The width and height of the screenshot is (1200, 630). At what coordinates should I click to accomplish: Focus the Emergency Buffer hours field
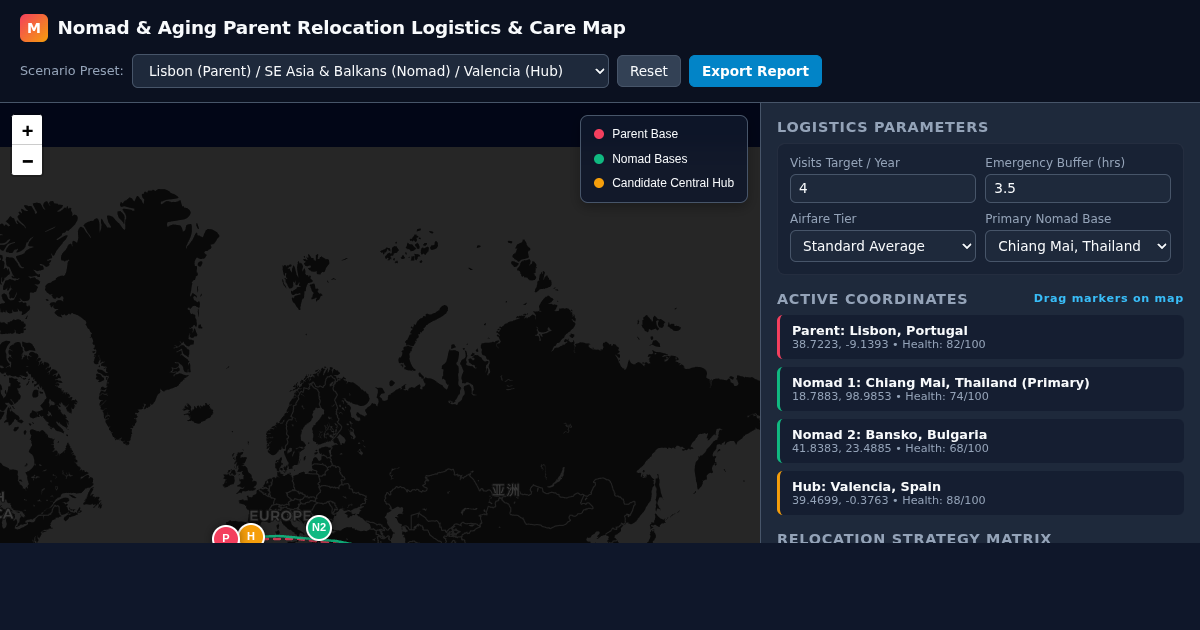click(1078, 188)
